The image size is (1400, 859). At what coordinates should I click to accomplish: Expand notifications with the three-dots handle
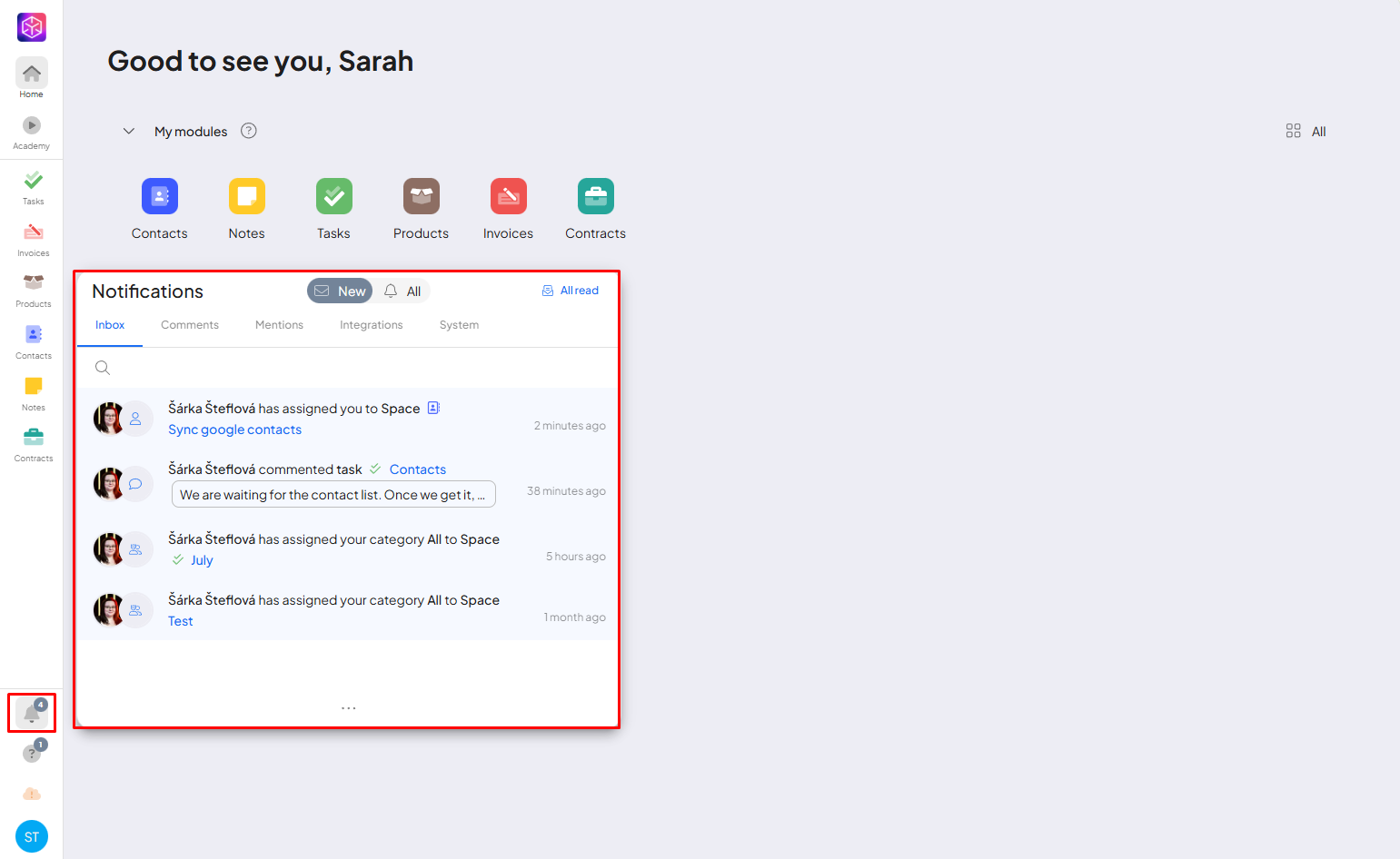[348, 708]
